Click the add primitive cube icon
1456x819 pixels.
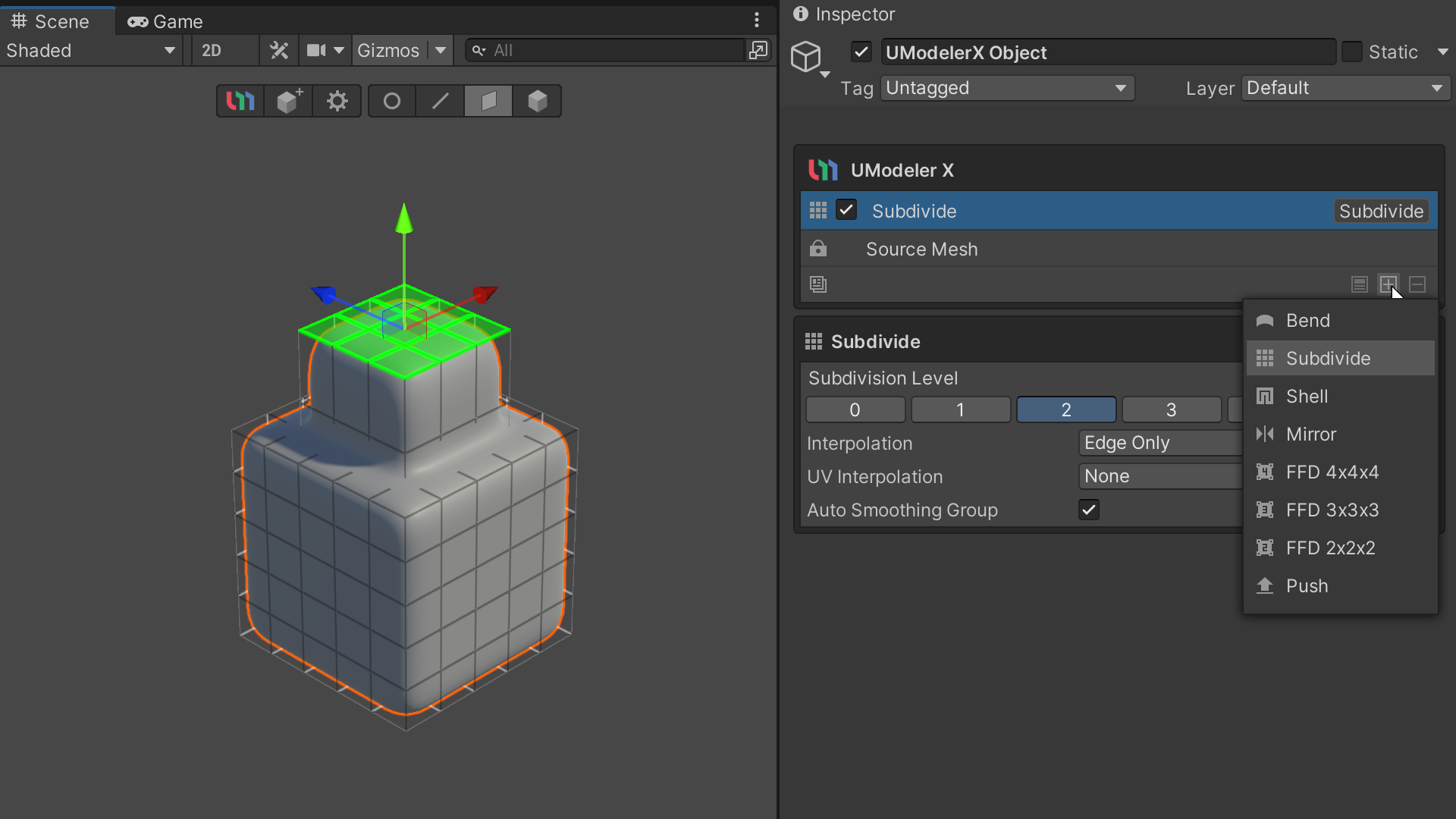click(x=289, y=101)
